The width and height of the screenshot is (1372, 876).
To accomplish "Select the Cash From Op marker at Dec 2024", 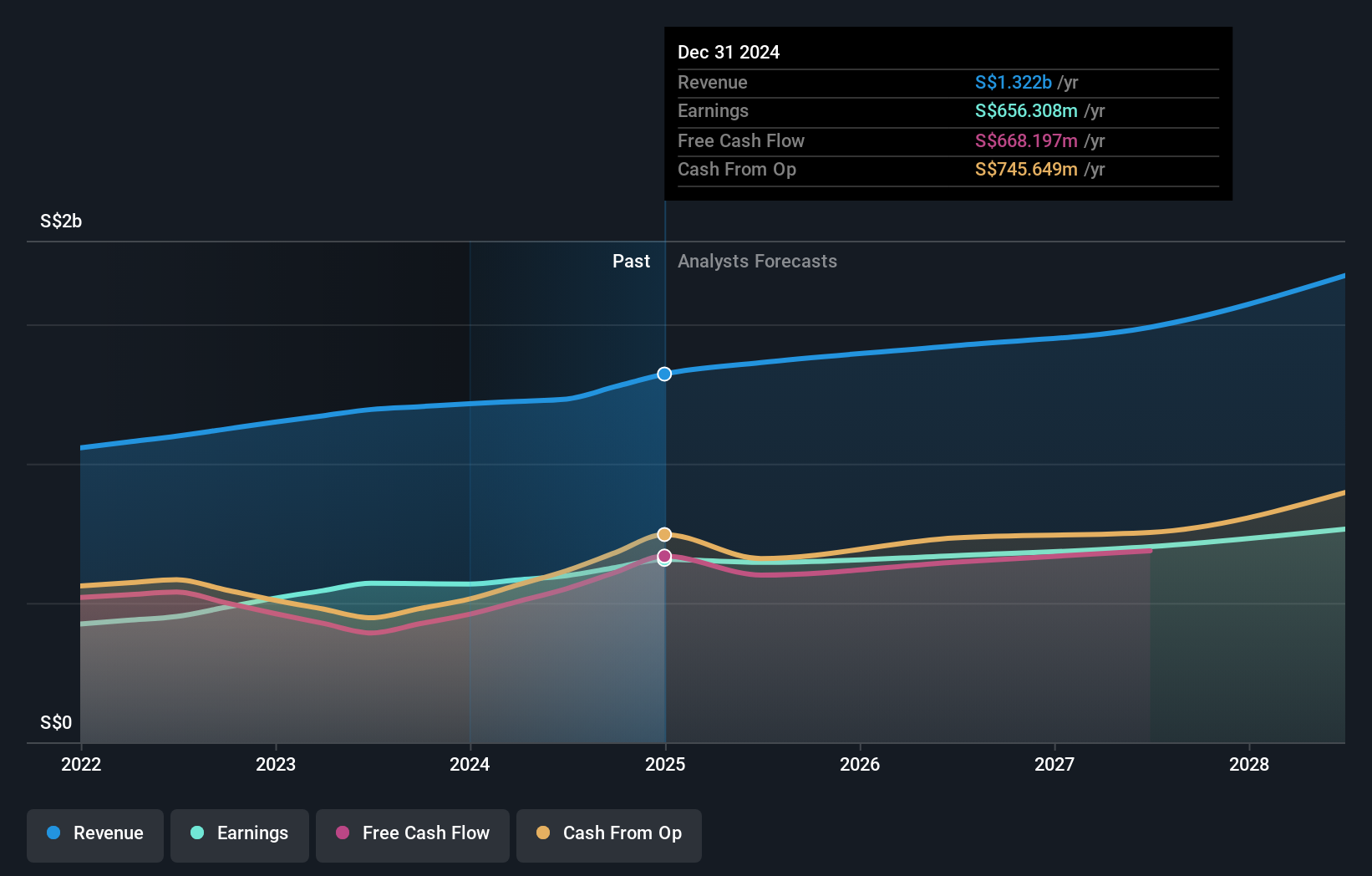I will tap(664, 532).
